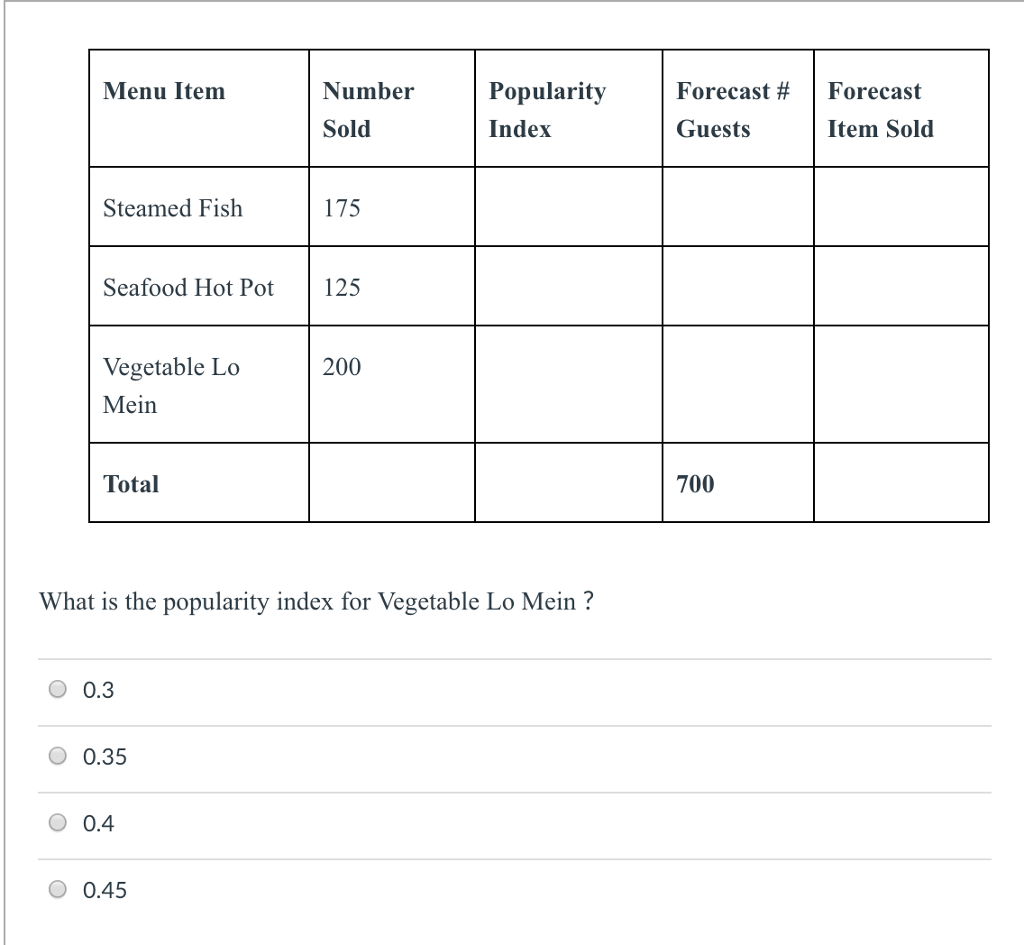Viewport: 1024px width, 945px height.
Task: Click the Number Sold column header
Action: point(368,109)
